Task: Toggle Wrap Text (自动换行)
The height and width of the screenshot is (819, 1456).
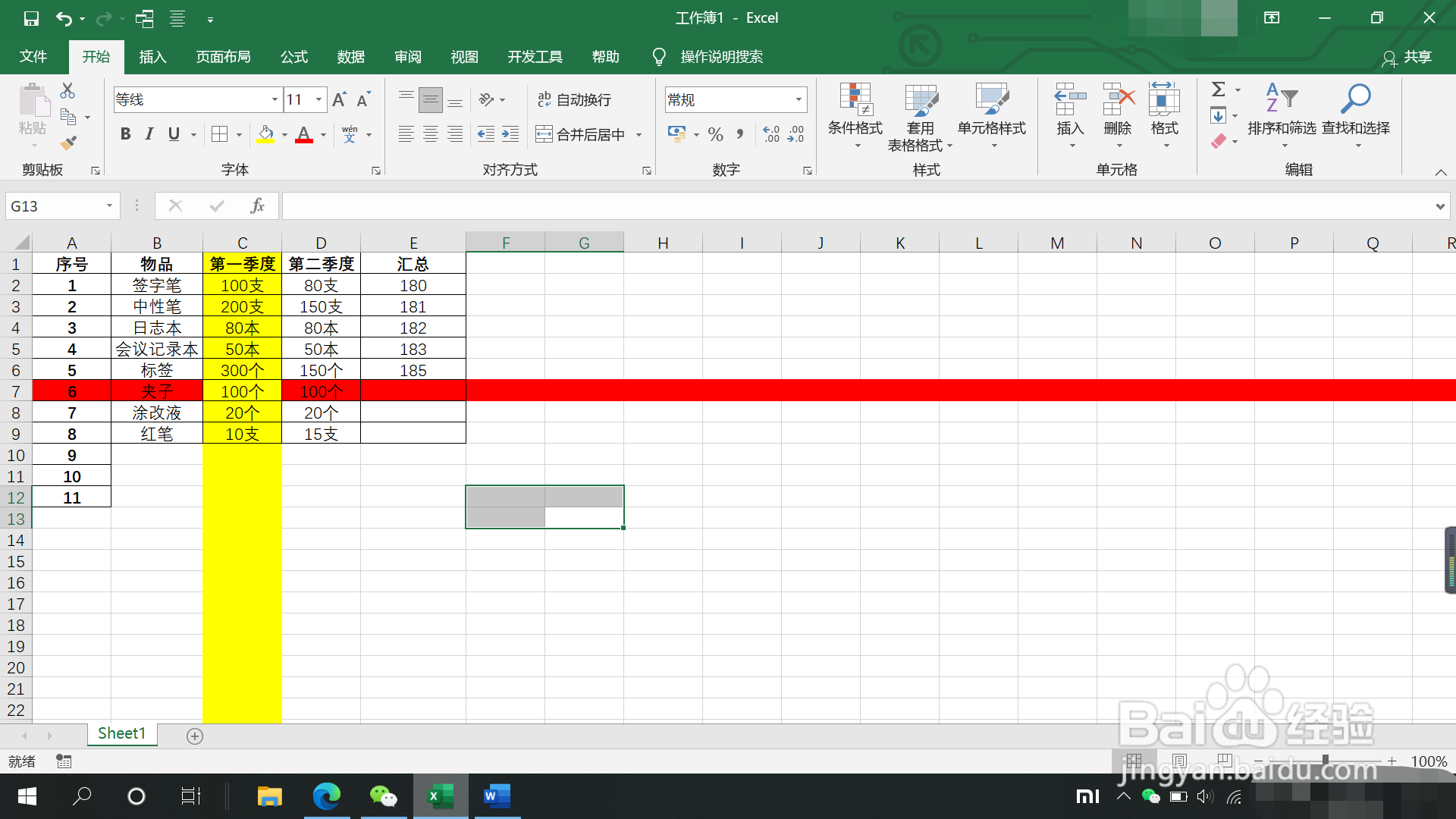Action: [574, 99]
